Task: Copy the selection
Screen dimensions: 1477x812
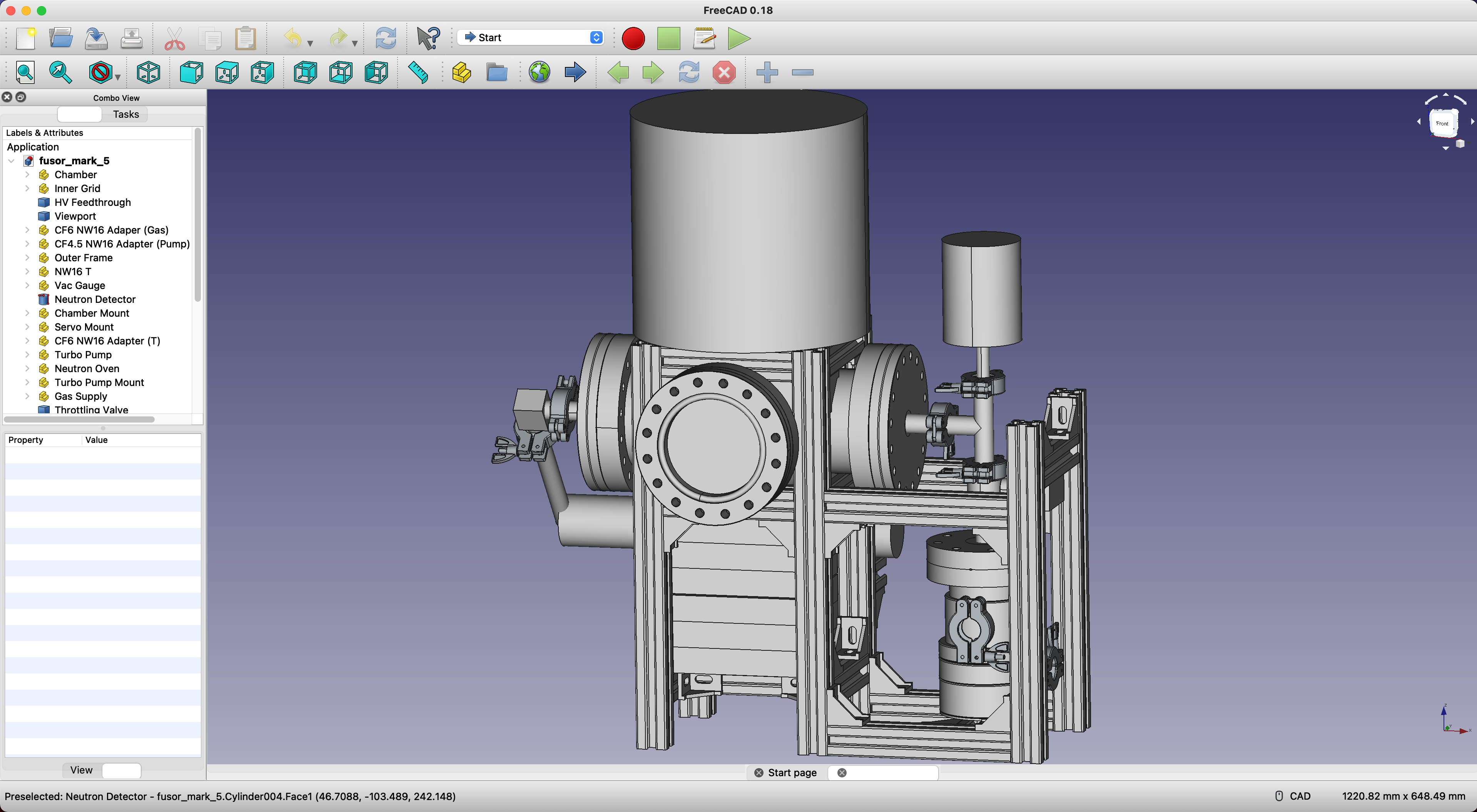Action: (x=210, y=38)
